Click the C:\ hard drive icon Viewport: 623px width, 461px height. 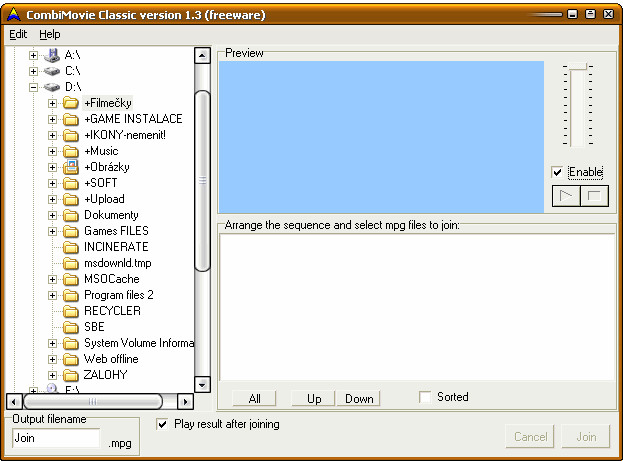[52, 71]
